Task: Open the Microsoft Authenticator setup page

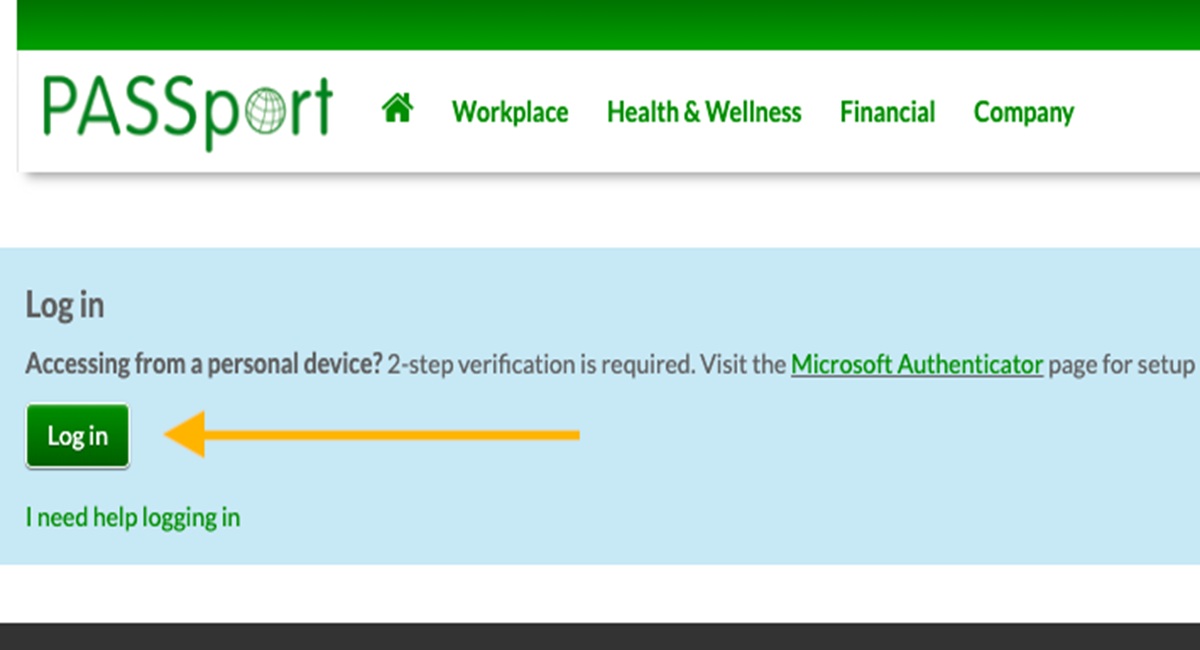Action: [917, 364]
